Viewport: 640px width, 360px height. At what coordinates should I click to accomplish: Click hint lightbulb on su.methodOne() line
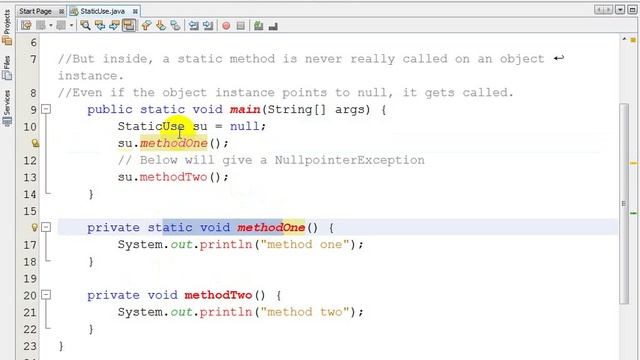click(x=35, y=143)
